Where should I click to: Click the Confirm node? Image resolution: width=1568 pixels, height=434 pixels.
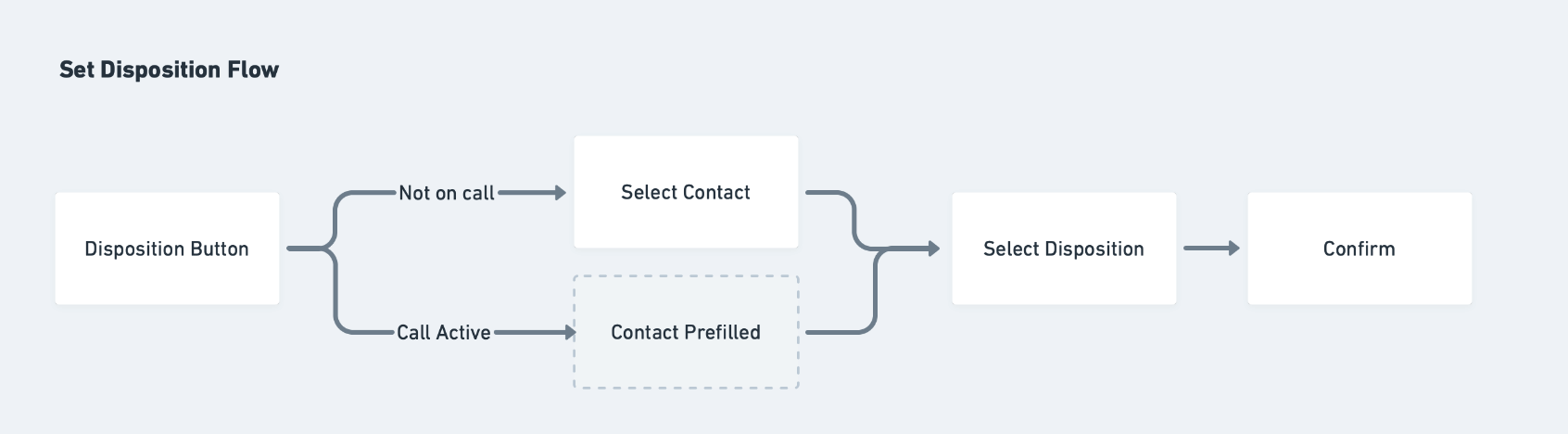(1359, 249)
